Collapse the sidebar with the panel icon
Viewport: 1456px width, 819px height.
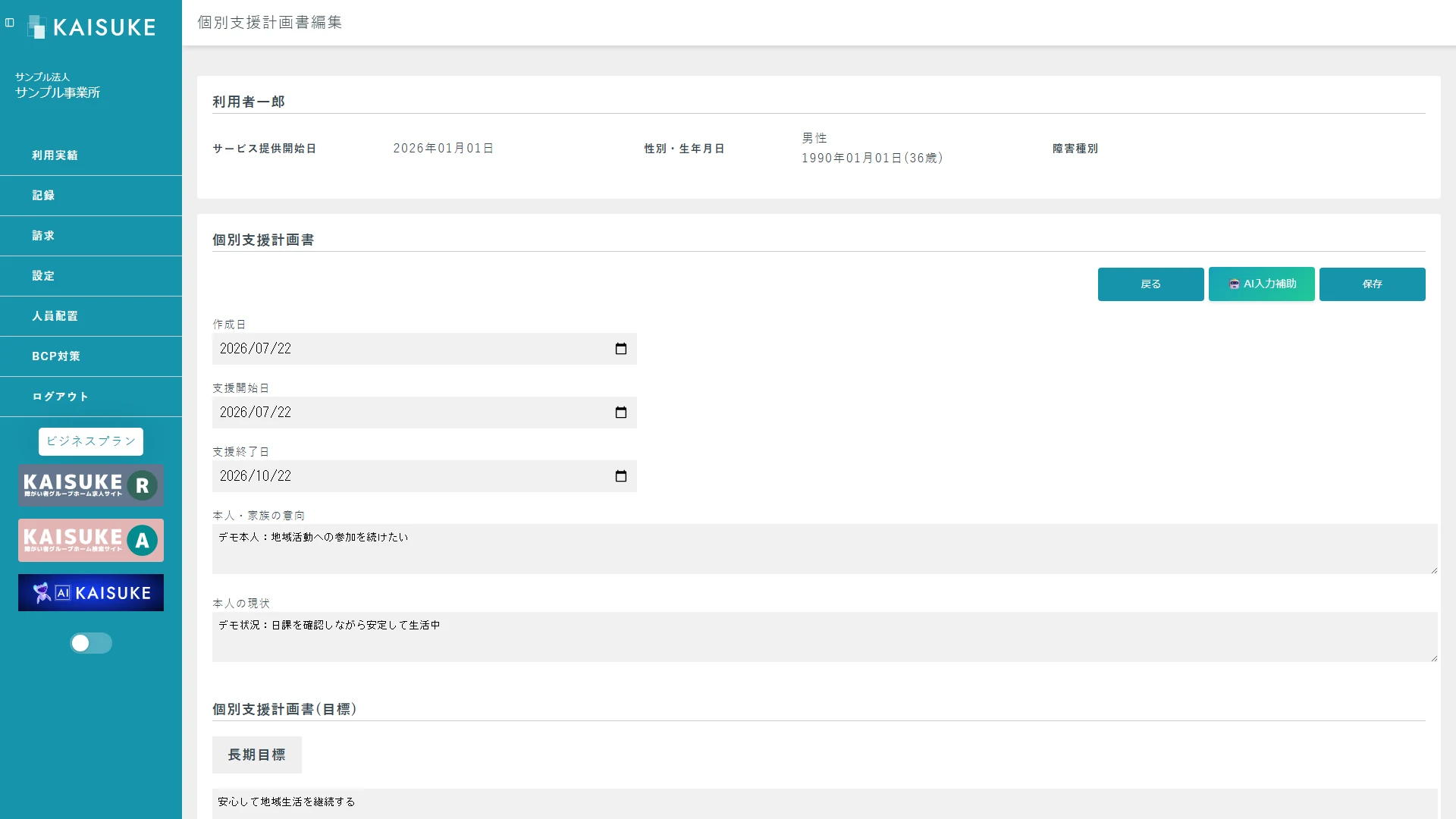10,23
